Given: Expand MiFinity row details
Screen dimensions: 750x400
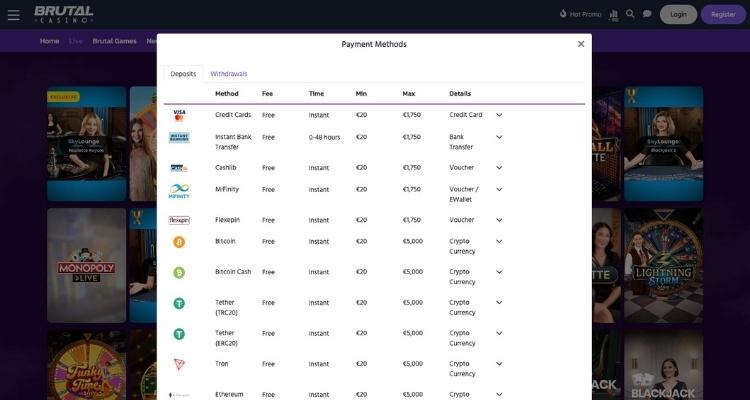Looking at the screenshot, I should [499, 189].
